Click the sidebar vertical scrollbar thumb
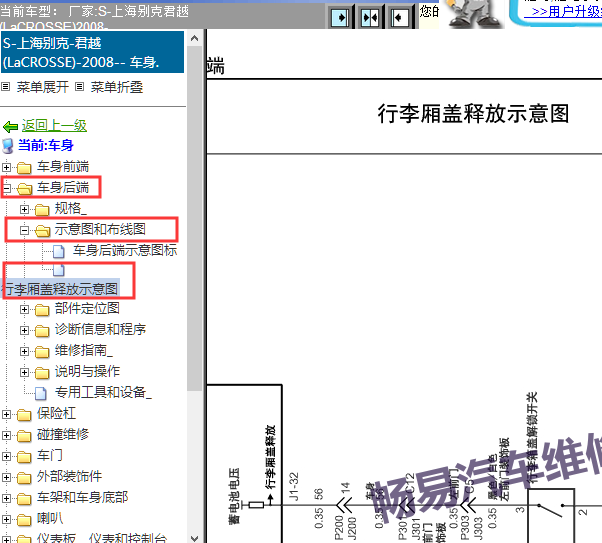 [x=195, y=219]
